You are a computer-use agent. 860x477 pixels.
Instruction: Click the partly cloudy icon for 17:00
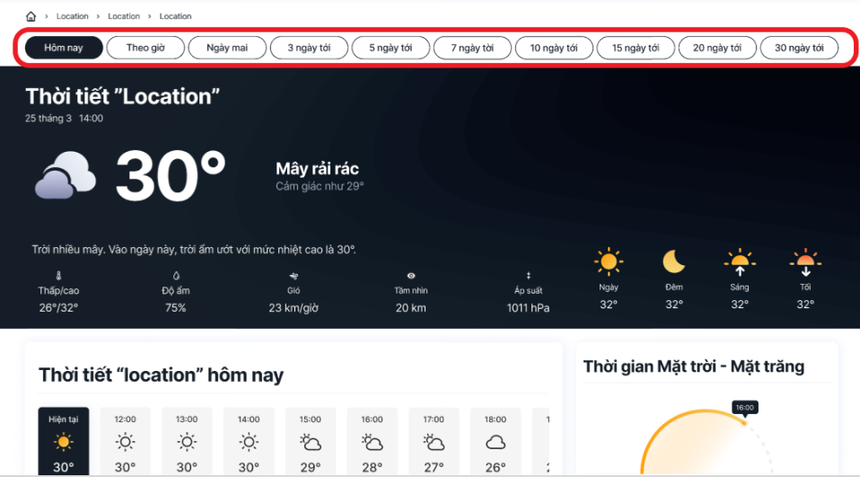coord(434,442)
